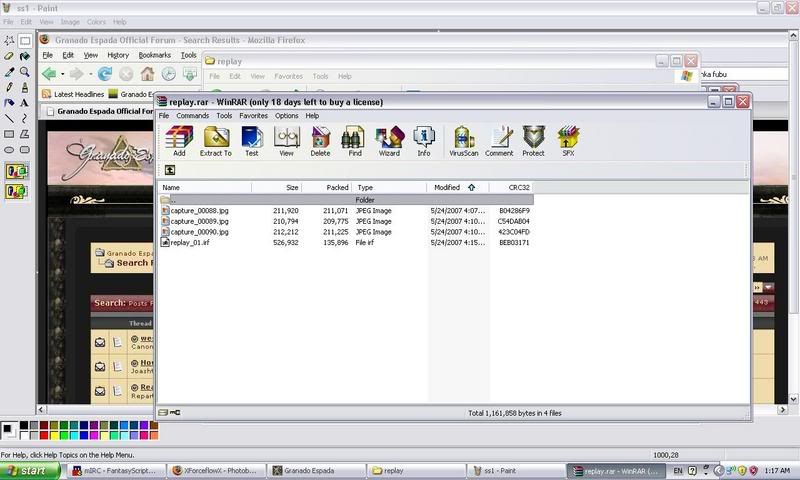Open WinRAR's Commands menu

tap(192, 116)
